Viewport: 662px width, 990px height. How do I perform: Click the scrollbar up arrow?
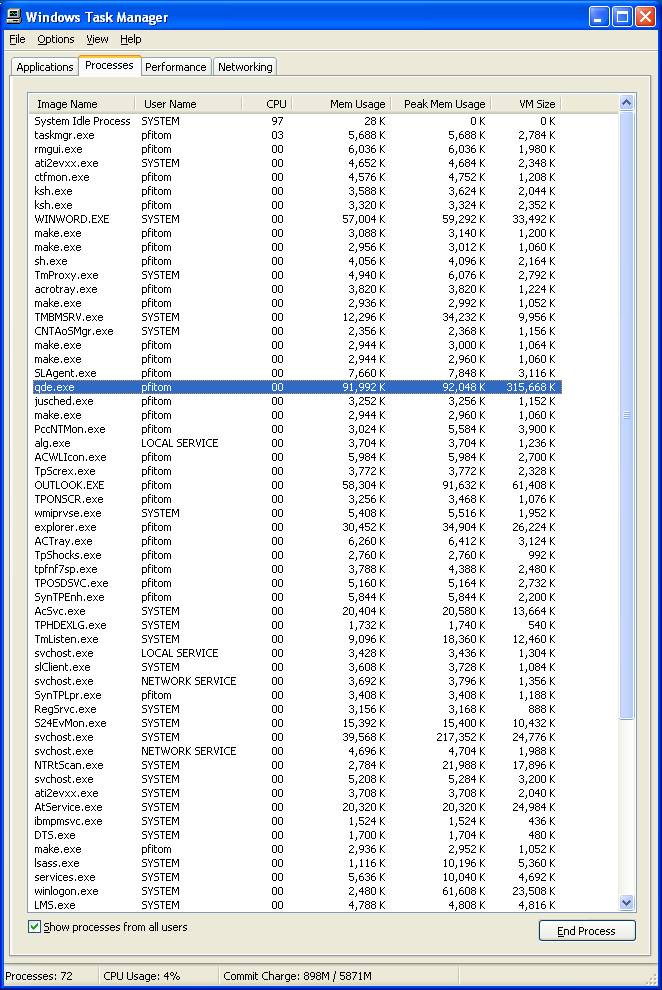[x=626, y=102]
